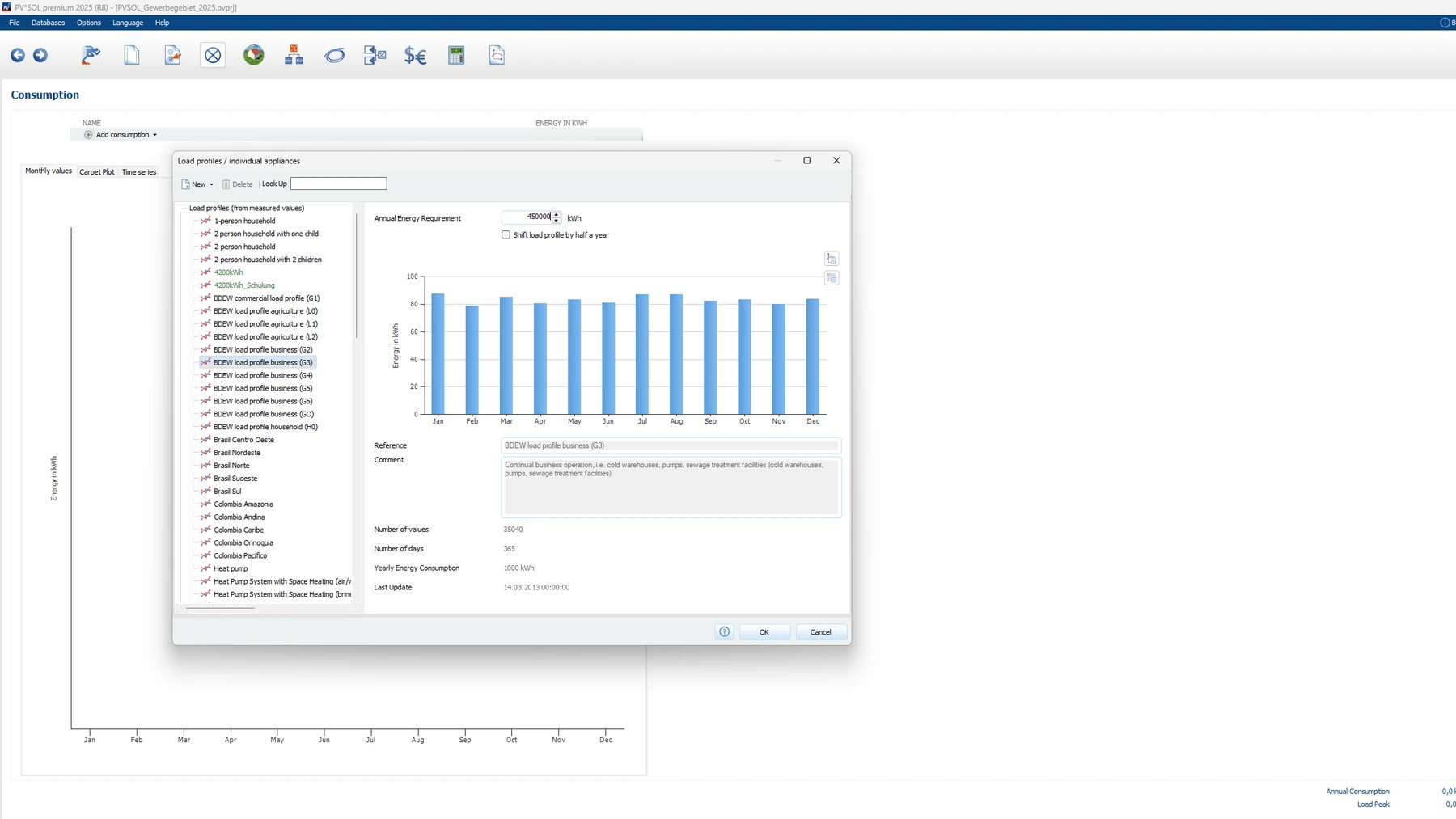Delete the selected load profile
Image resolution: width=1456 pixels, height=819 pixels.
[237, 184]
